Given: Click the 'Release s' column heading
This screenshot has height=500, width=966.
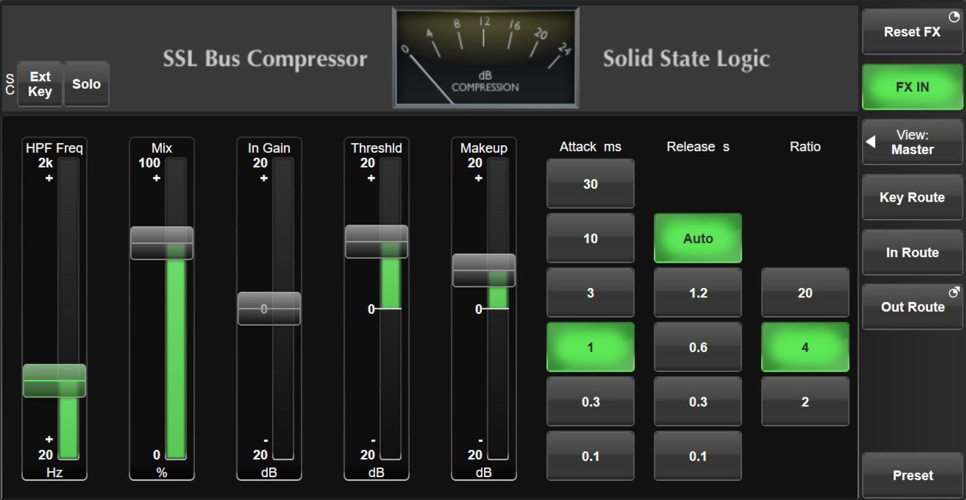Looking at the screenshot, I should (x=698, y=147).
